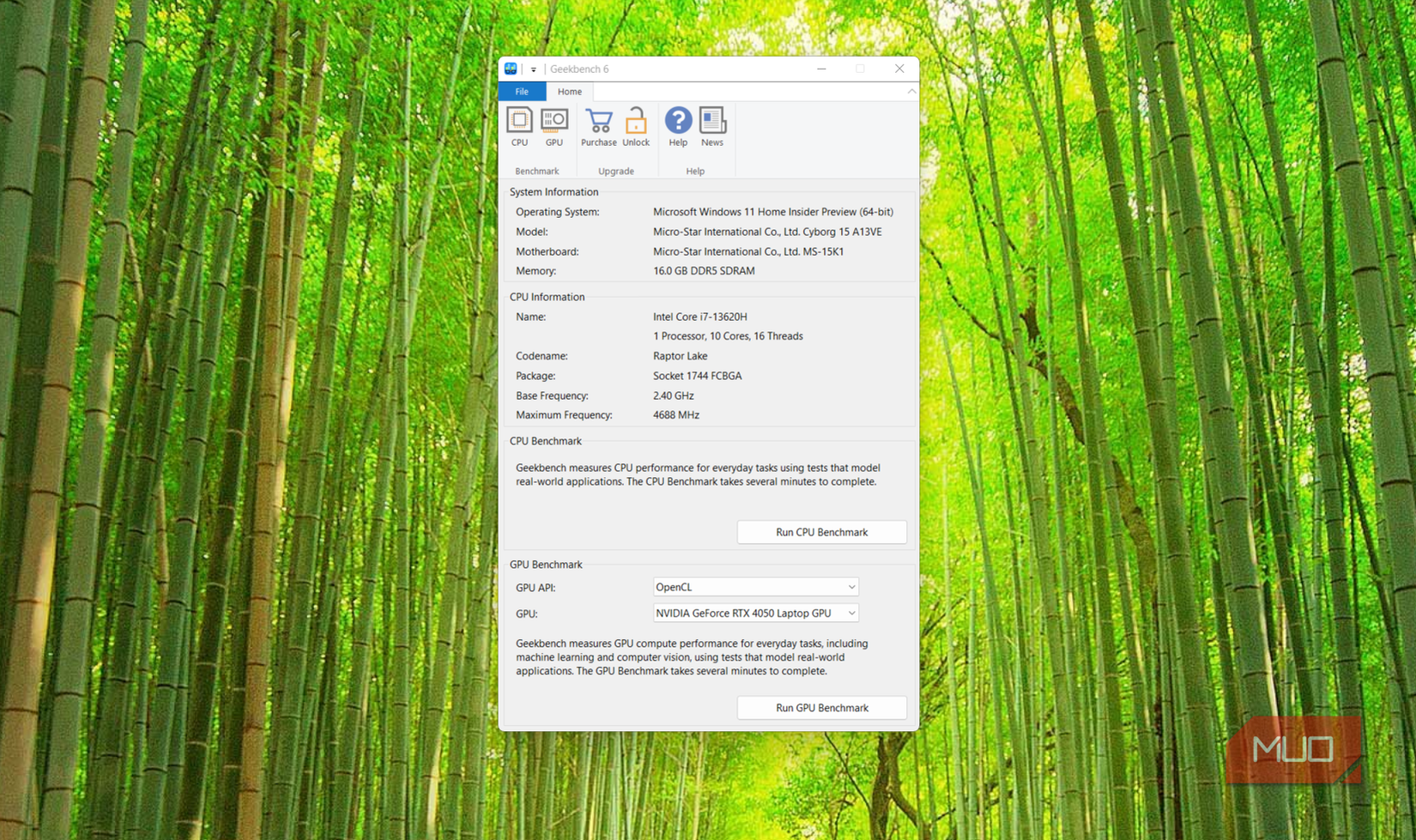Open the Help question mark icon
1416x840 pixels.
coord(678,127)
